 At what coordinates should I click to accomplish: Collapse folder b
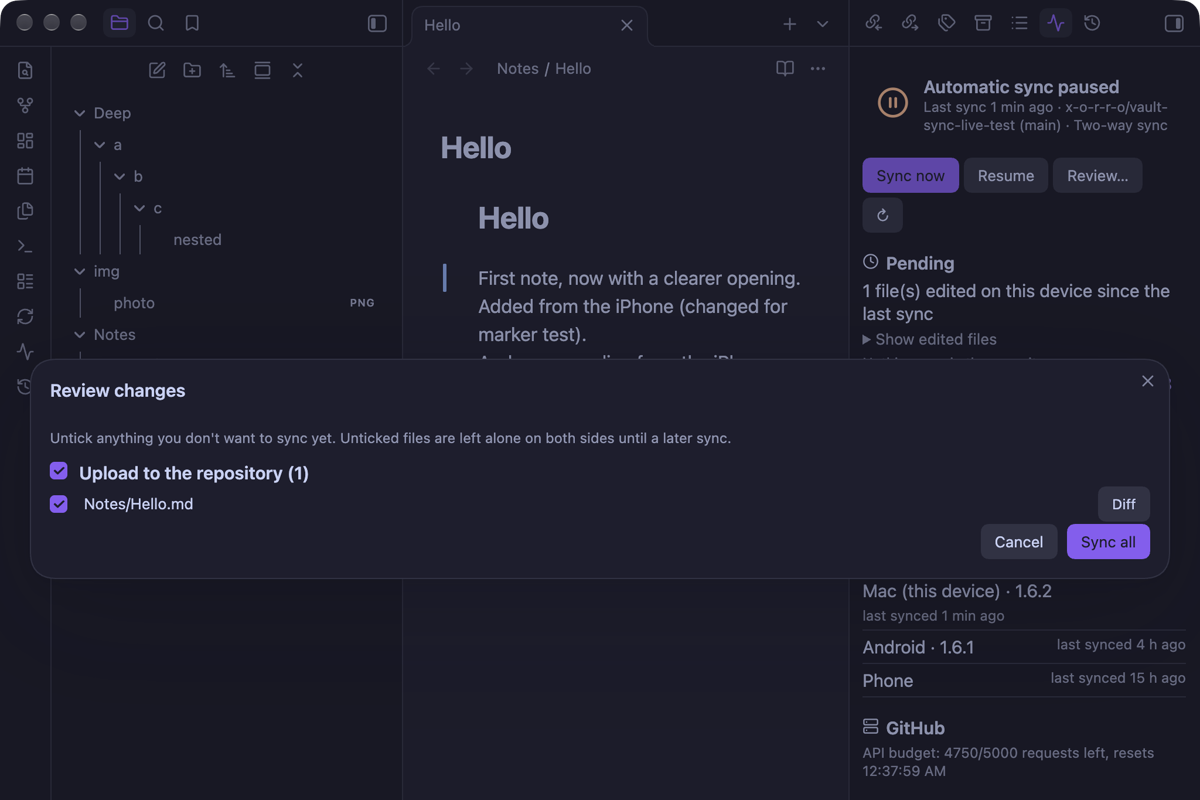tap(120, 177)
